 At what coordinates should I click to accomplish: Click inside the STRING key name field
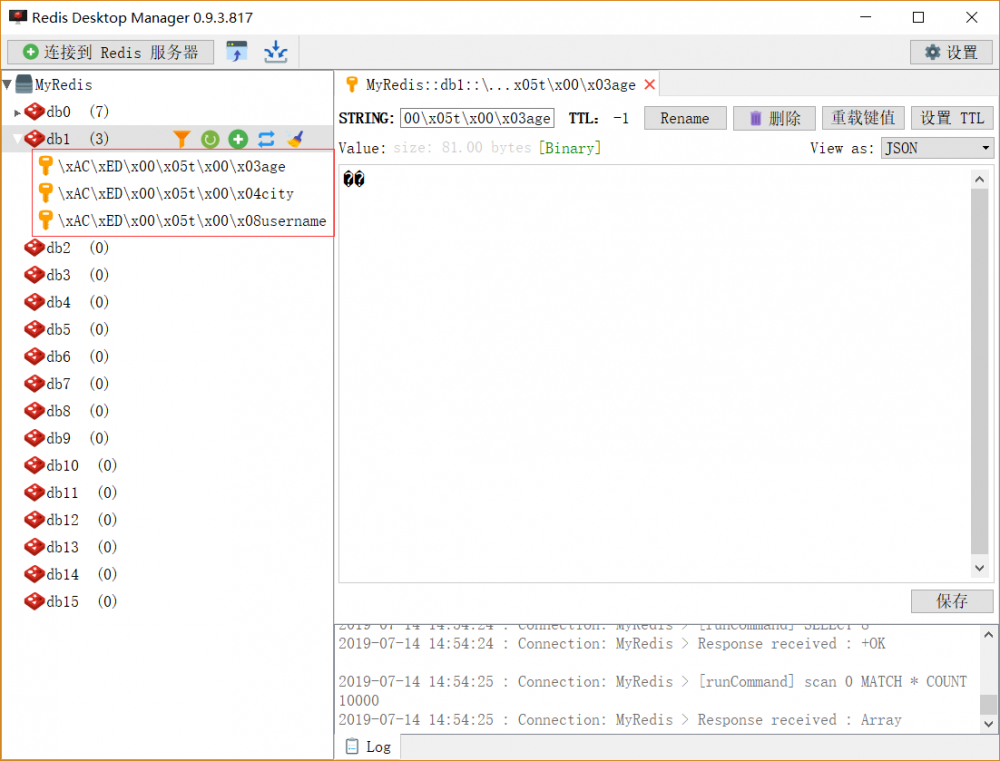[x=477, y=118]
